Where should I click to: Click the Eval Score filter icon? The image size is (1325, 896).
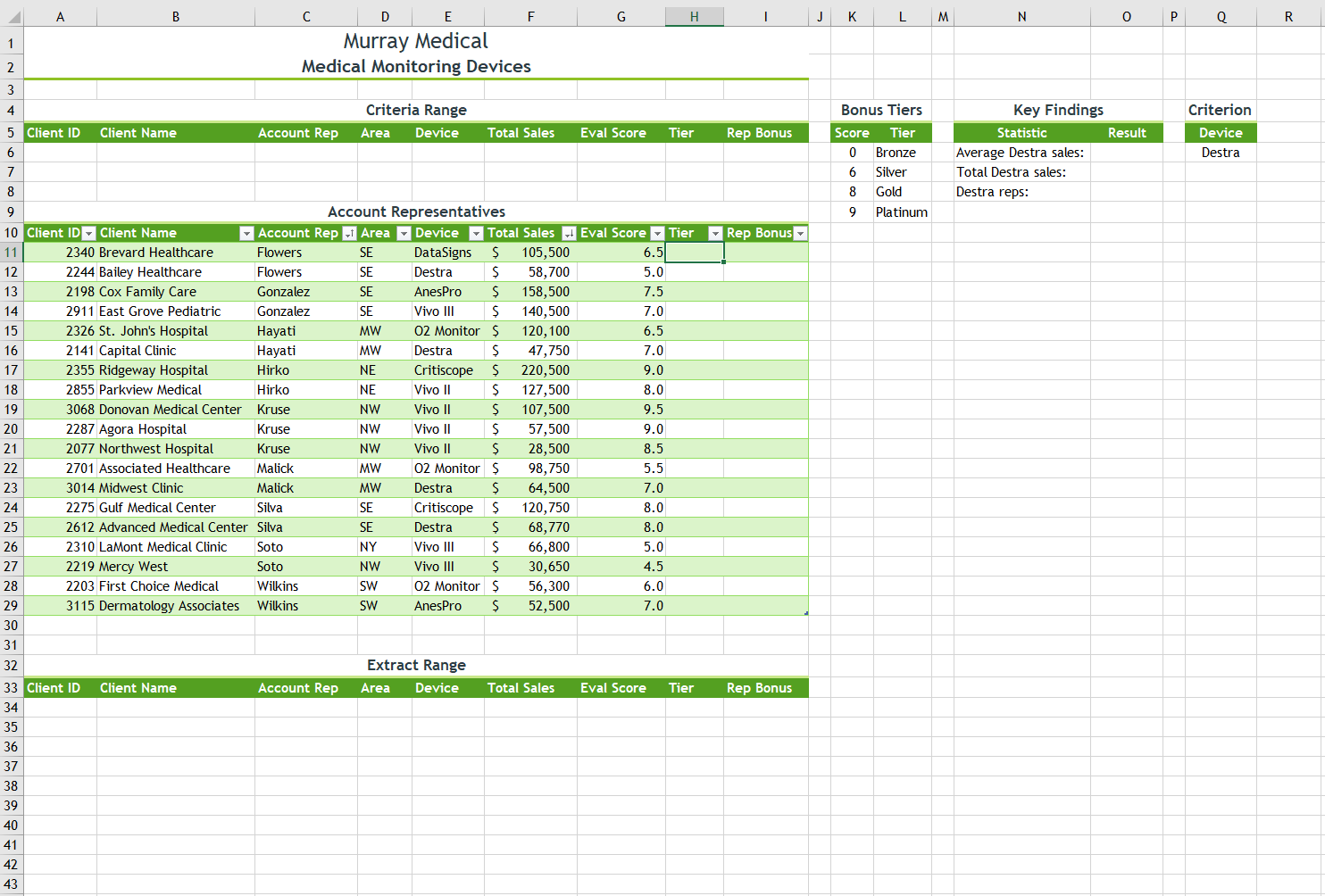[x=657, y=232]
